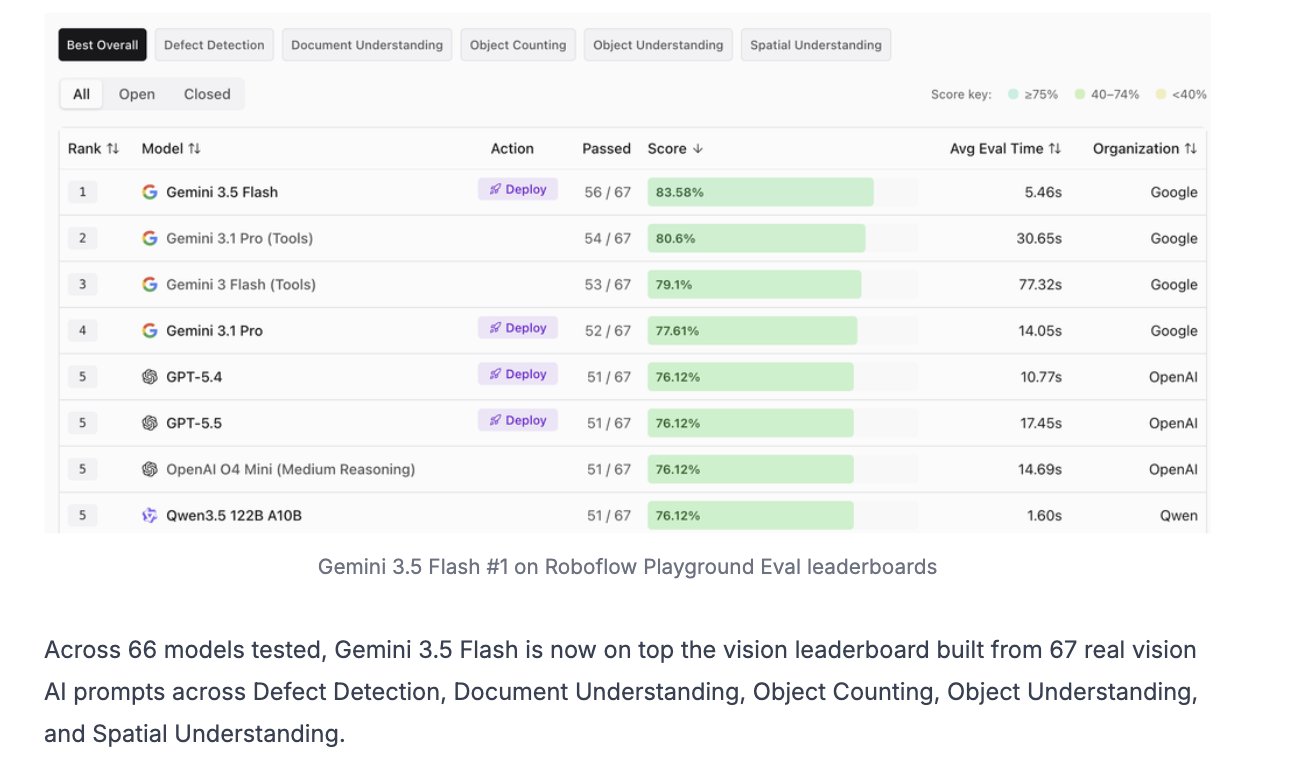The width and height of the screenshot is (1311, 777).
Task: Click the Google logo beside Gemini 3.1 Pro (Tools)
Action: point(150,238)
